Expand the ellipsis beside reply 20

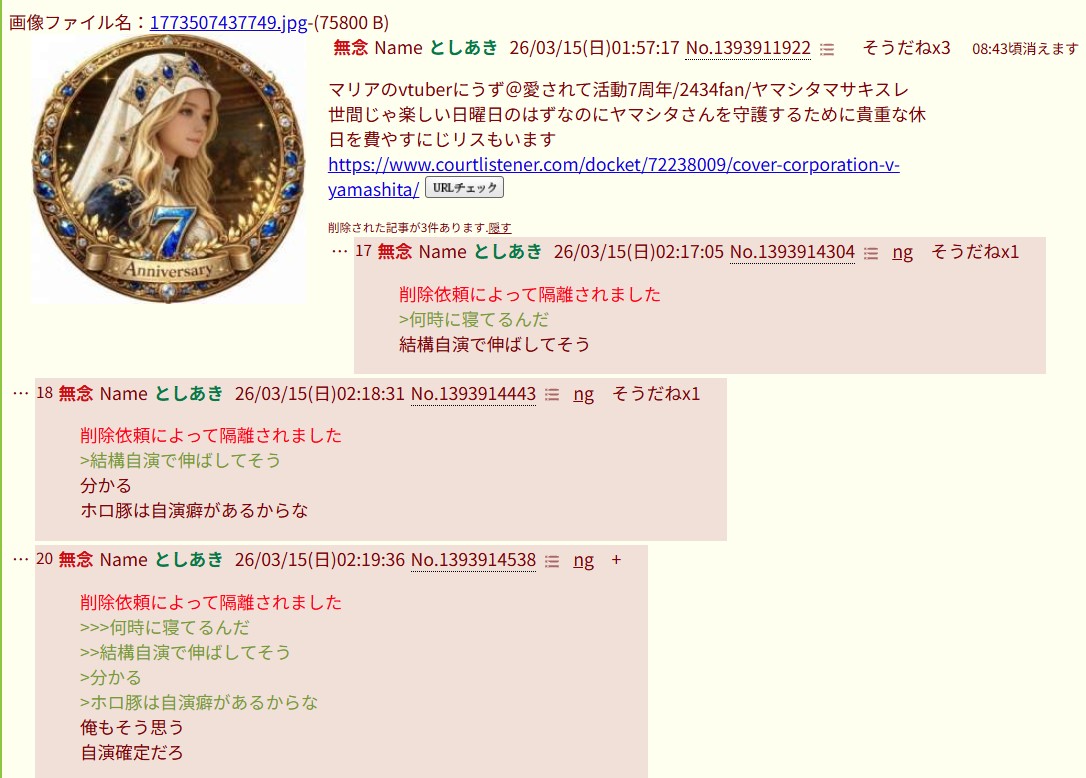coord(21,560)
